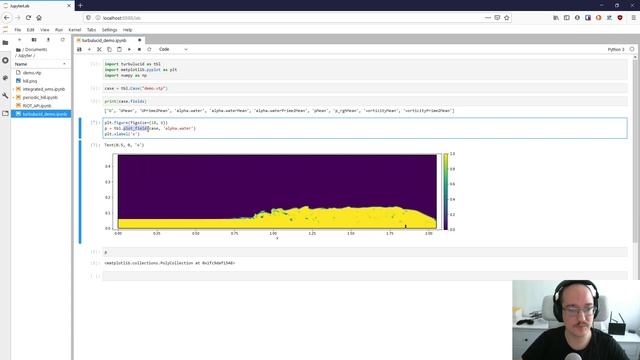Open the open tabs sidebar panel

pyautogui.click(x=5, y=113)
